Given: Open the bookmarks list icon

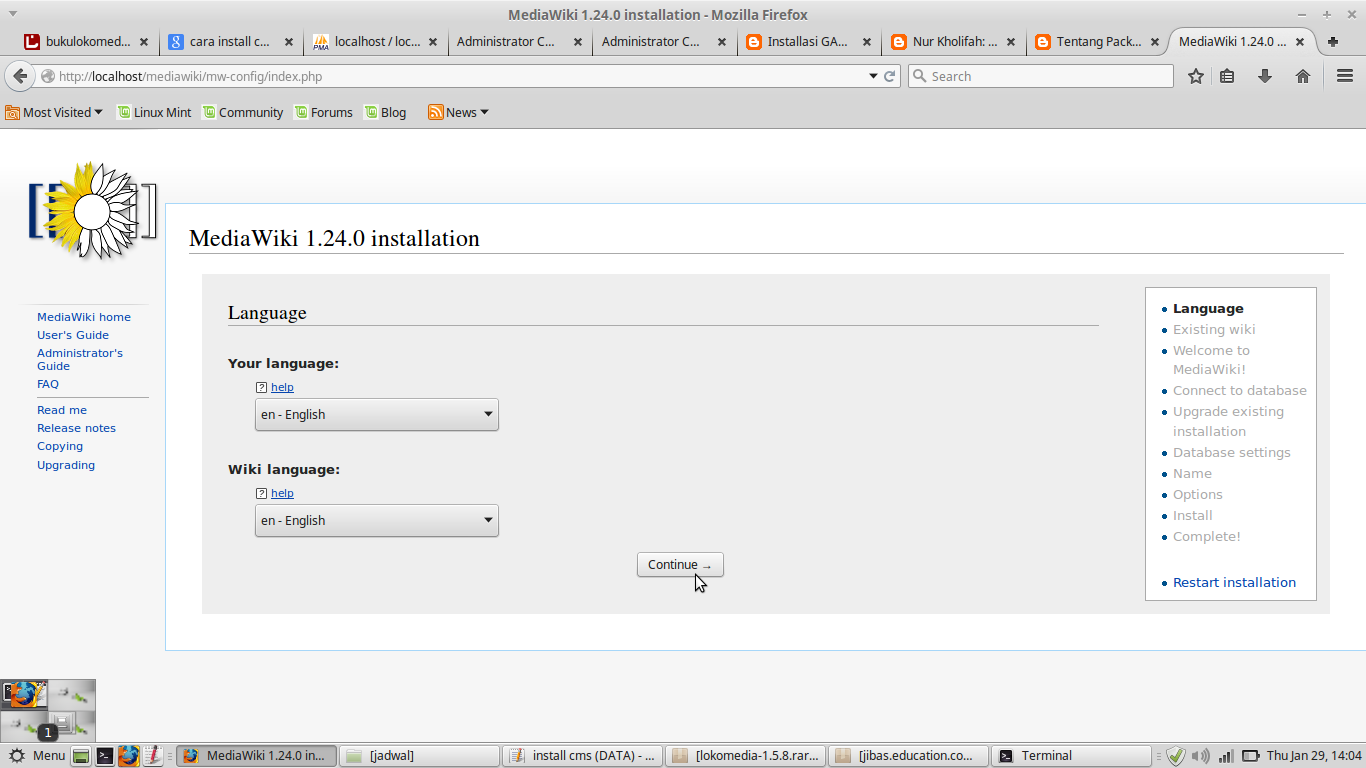Looking at the screenshot, I should [1228, 76].
